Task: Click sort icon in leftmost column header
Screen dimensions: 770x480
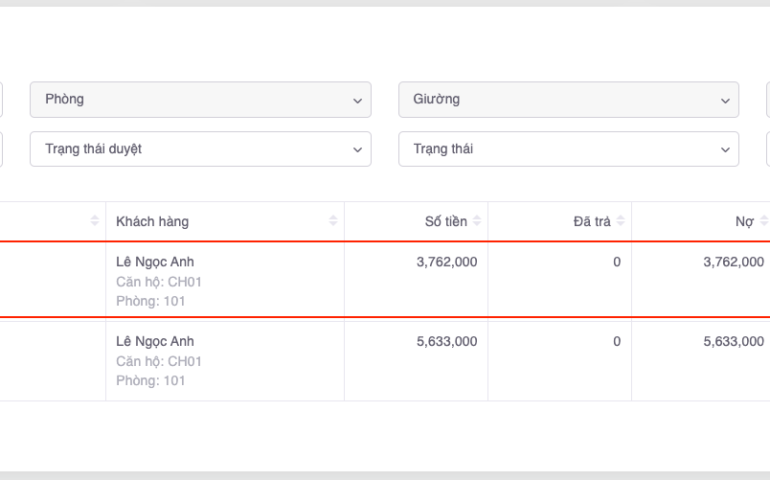Action: point(95,221)
